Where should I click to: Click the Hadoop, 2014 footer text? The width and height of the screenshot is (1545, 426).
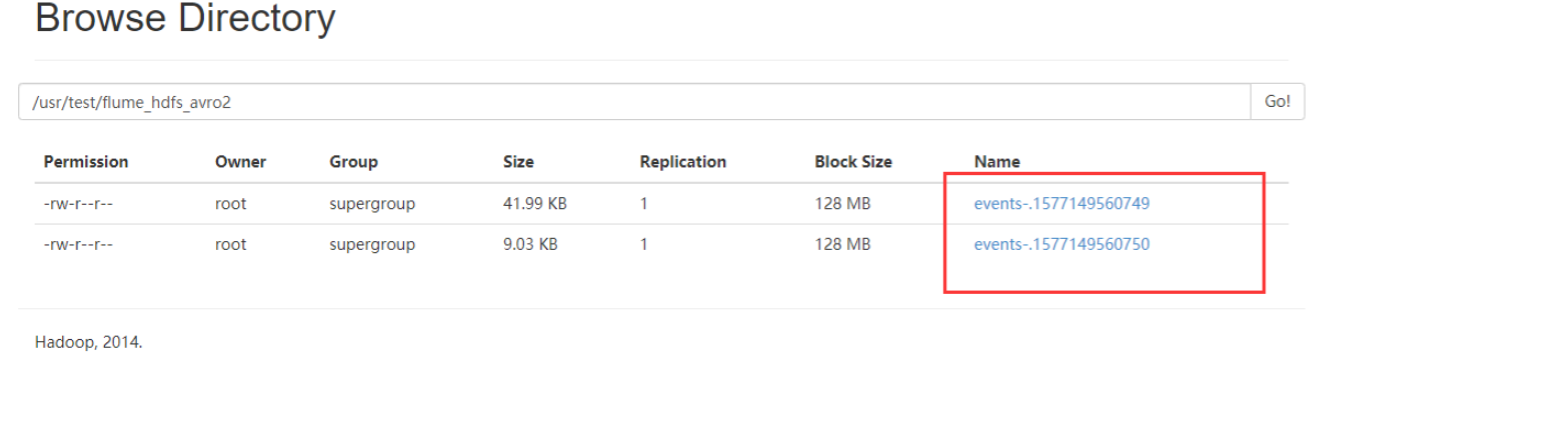89,342
